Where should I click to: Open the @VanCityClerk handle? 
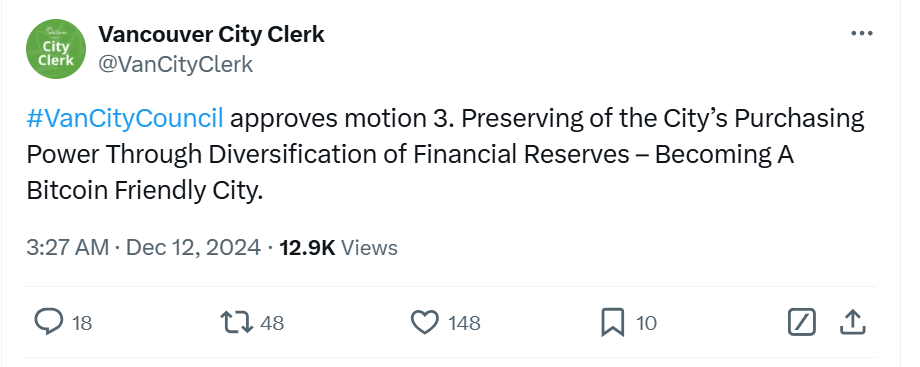[175, 64]
